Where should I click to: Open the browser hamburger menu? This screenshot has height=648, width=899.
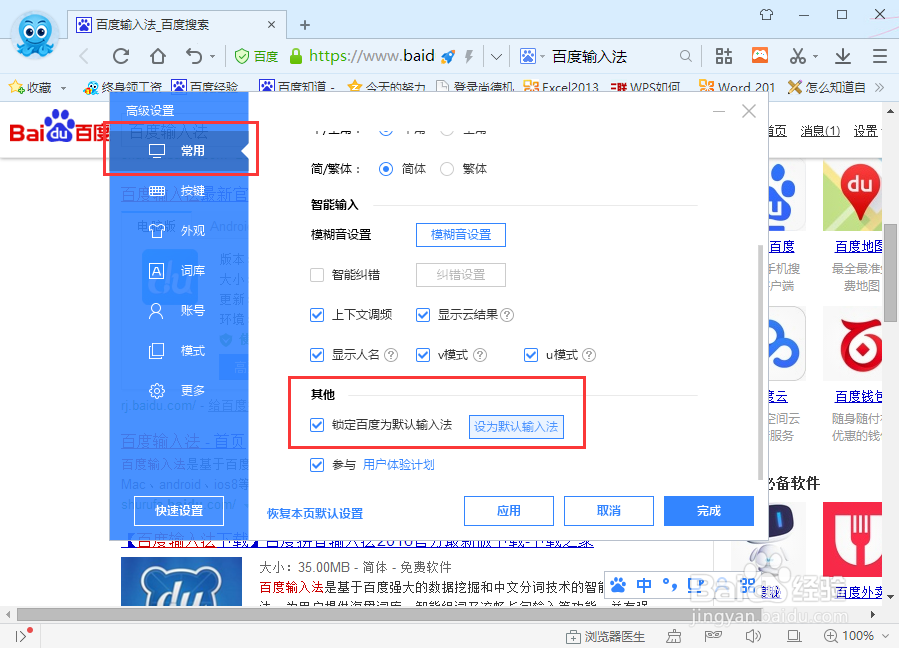coord(880,56)
